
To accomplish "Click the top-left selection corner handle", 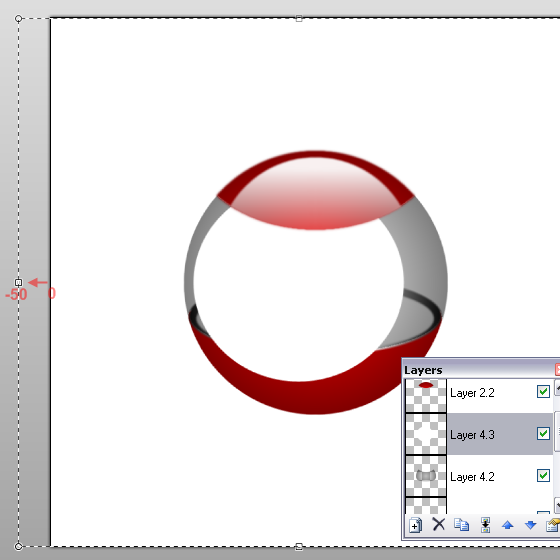I will 19,19.
